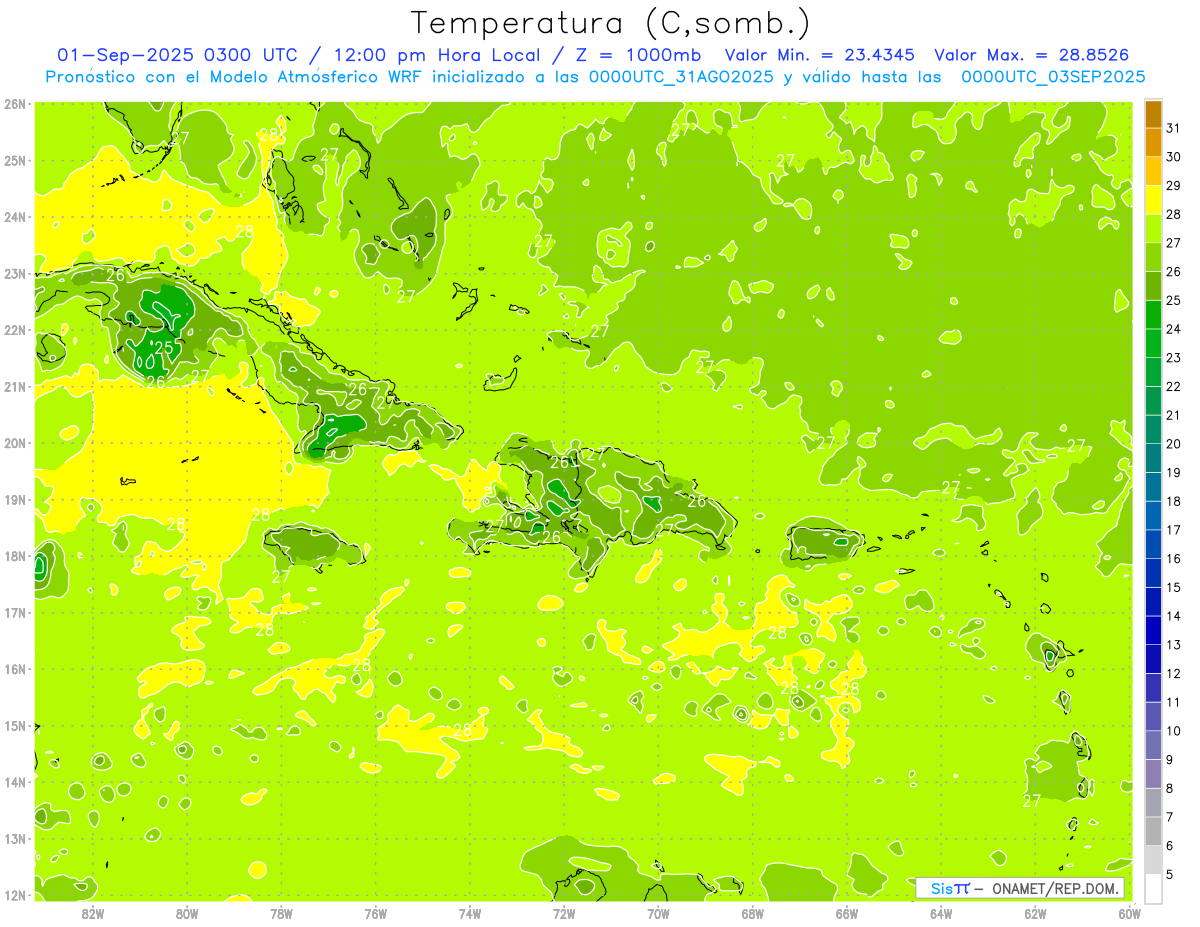Select 'Valor Min. = 23.4345' text
The height and width of the screenshot is (927, 1200).
pos(819,55)
